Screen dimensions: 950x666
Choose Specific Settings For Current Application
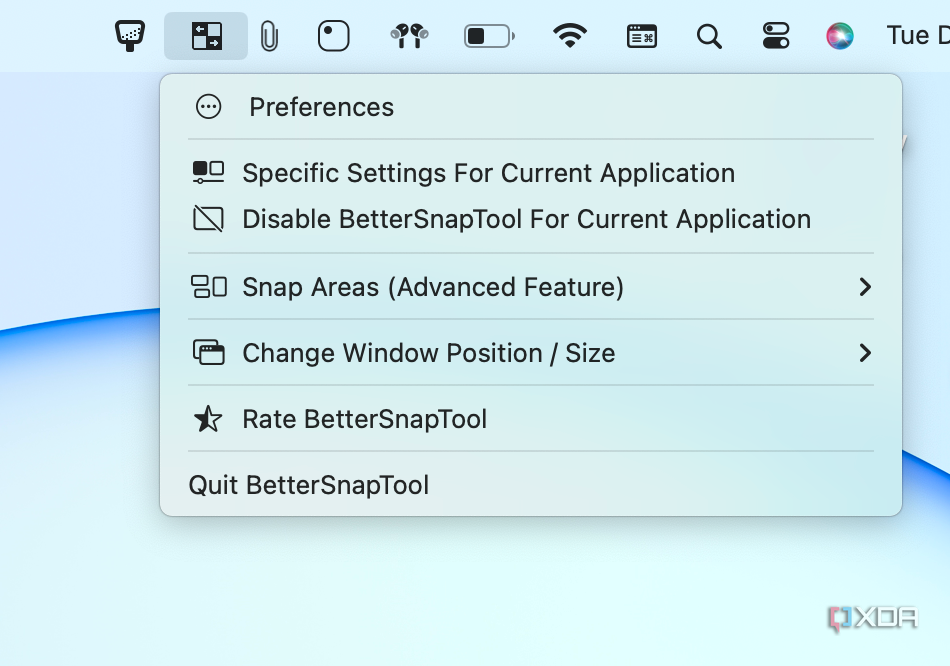pos(531,173)
